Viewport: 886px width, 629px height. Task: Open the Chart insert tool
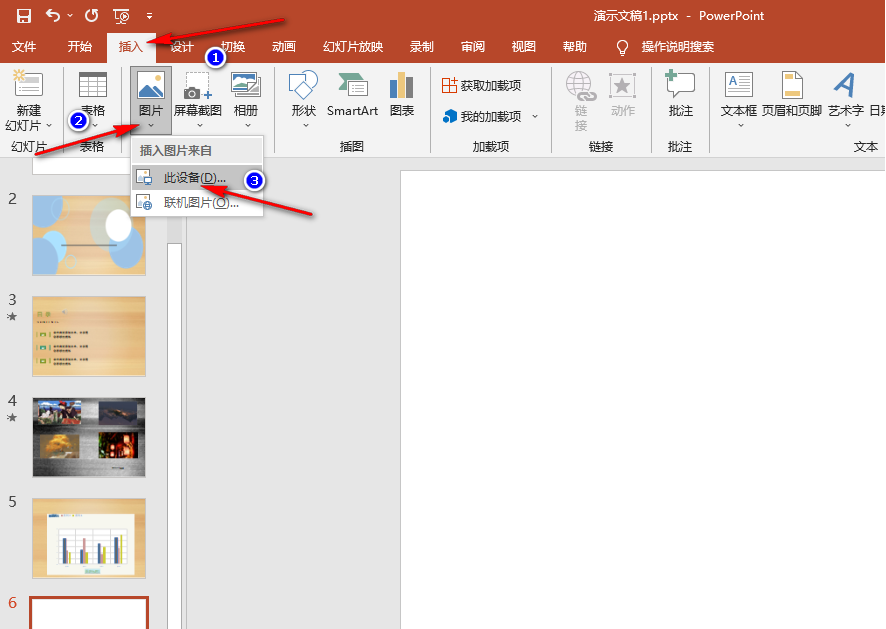coord(402,95)
